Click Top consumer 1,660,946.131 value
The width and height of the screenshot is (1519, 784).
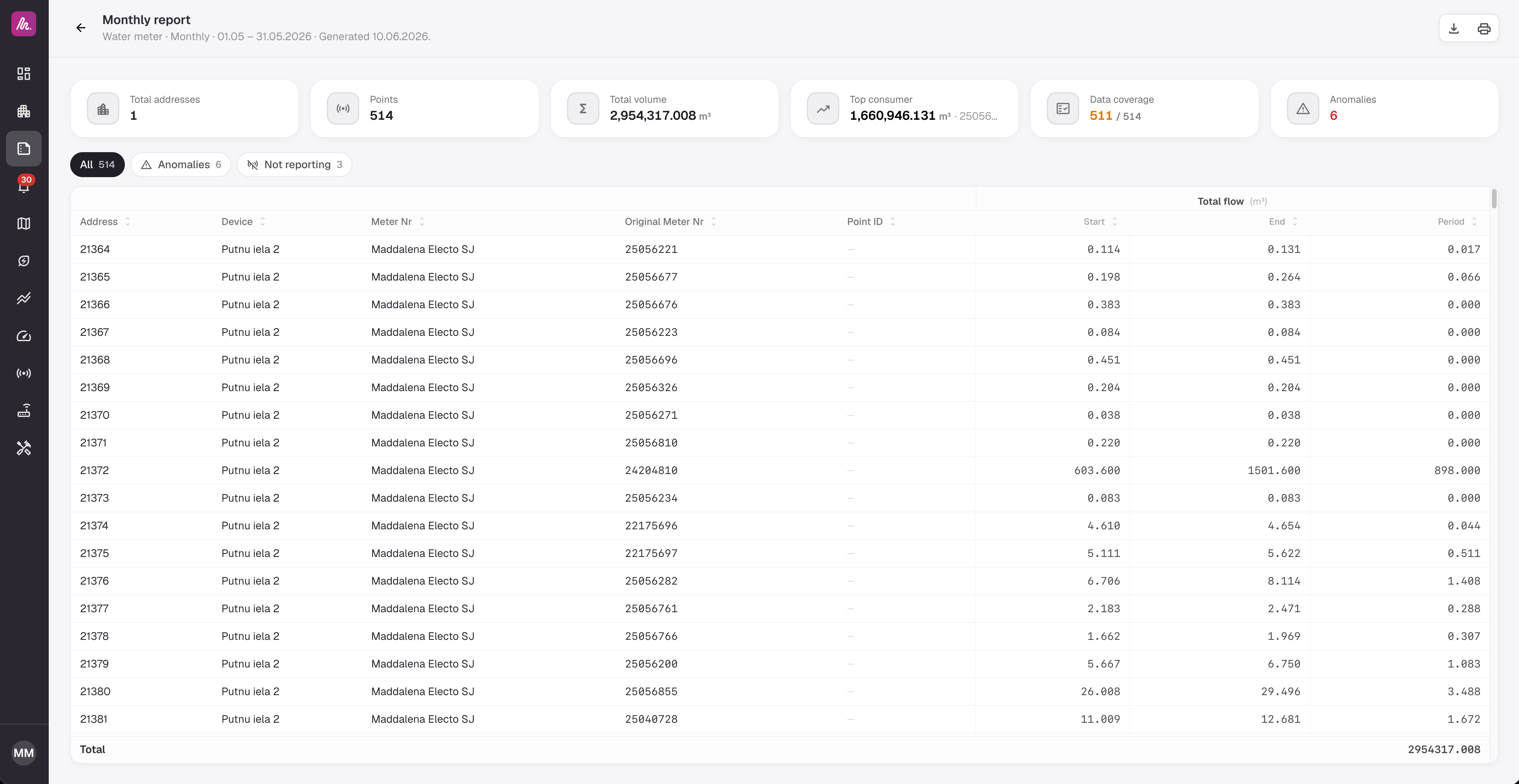point(892,116)
